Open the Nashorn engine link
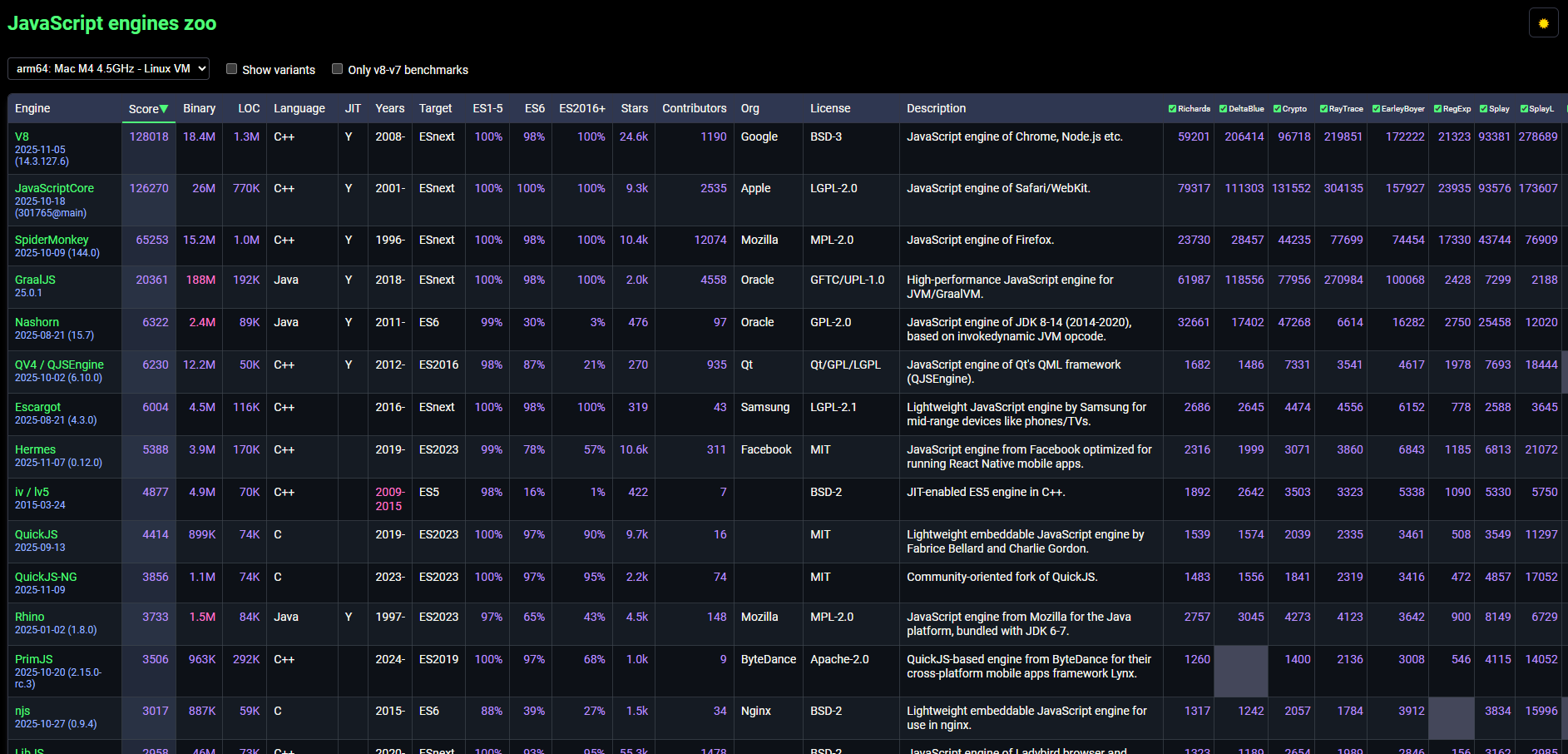The height and width of the screenshot is (754, 1568). pyautogui.click(x=37, y=322)
